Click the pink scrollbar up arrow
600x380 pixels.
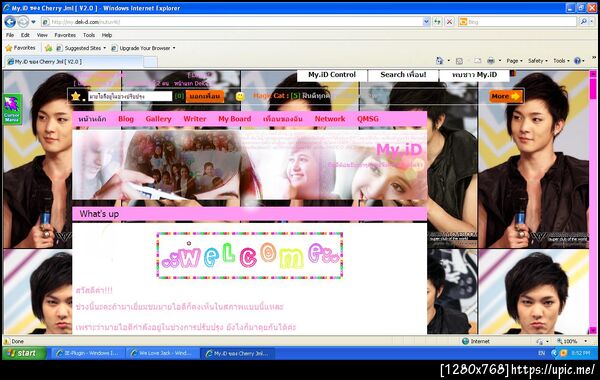(x=593, y=74)
